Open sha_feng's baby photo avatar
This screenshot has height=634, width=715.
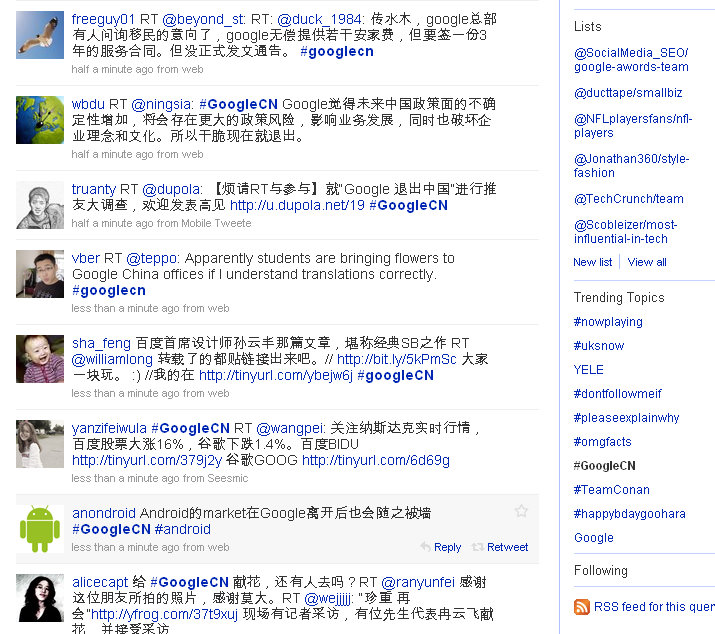pos(40,359)
